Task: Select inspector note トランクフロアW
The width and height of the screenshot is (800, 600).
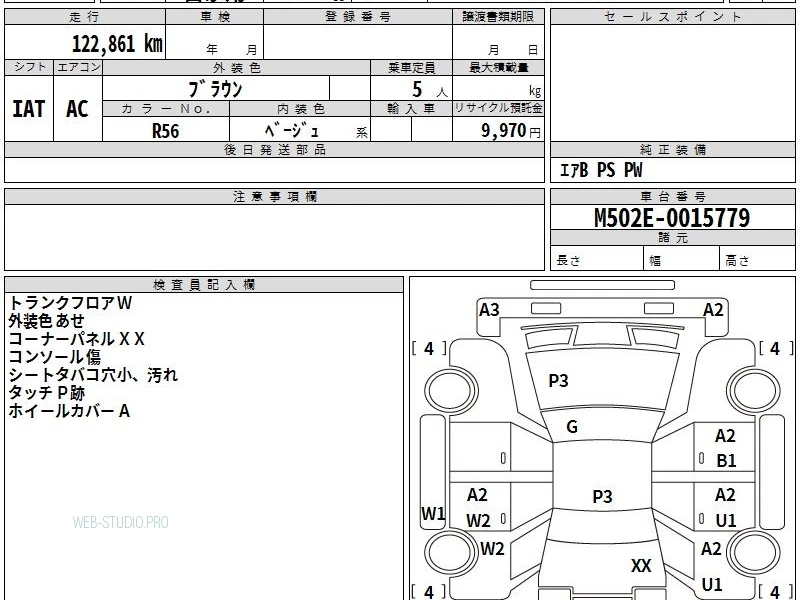Action: [70, 303]
